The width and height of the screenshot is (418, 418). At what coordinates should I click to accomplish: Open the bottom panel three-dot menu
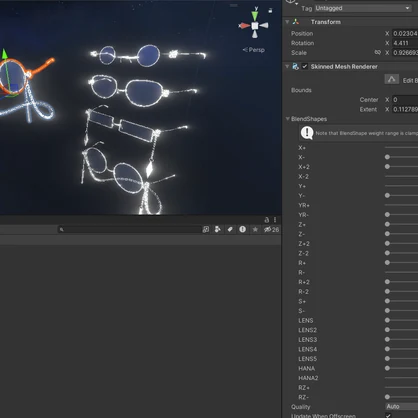[275, 220]
